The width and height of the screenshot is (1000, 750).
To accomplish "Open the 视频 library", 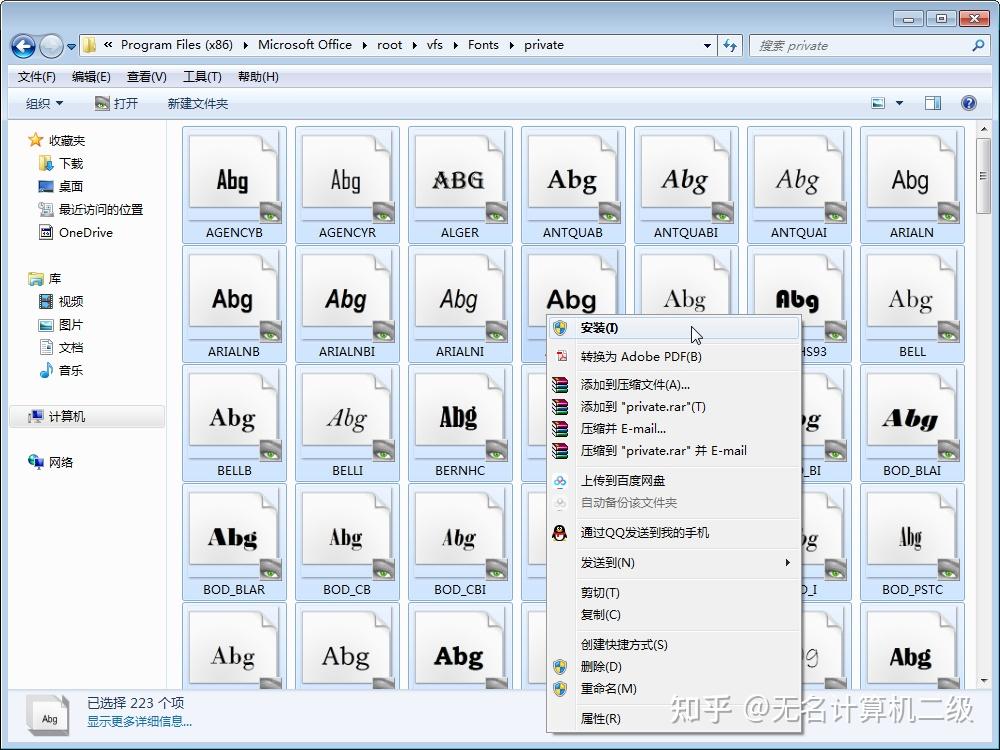I will click(61, 302).
